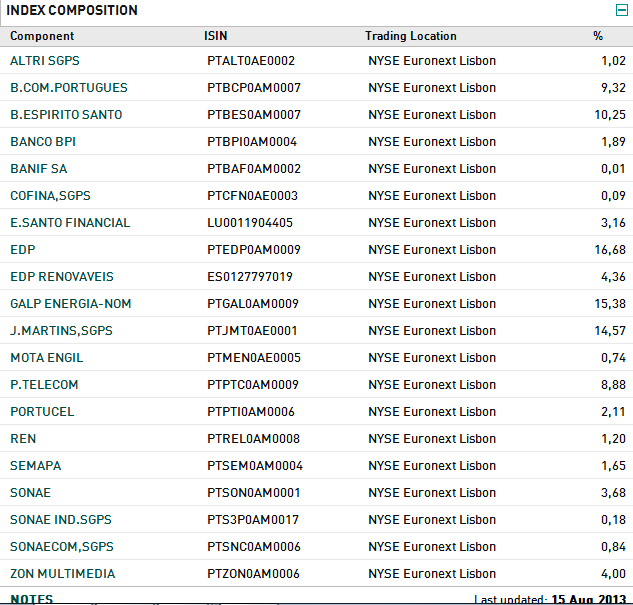Click the 3,68 weight for SONAE
Screen dimensions: 633x605
(x=613, y=493)
